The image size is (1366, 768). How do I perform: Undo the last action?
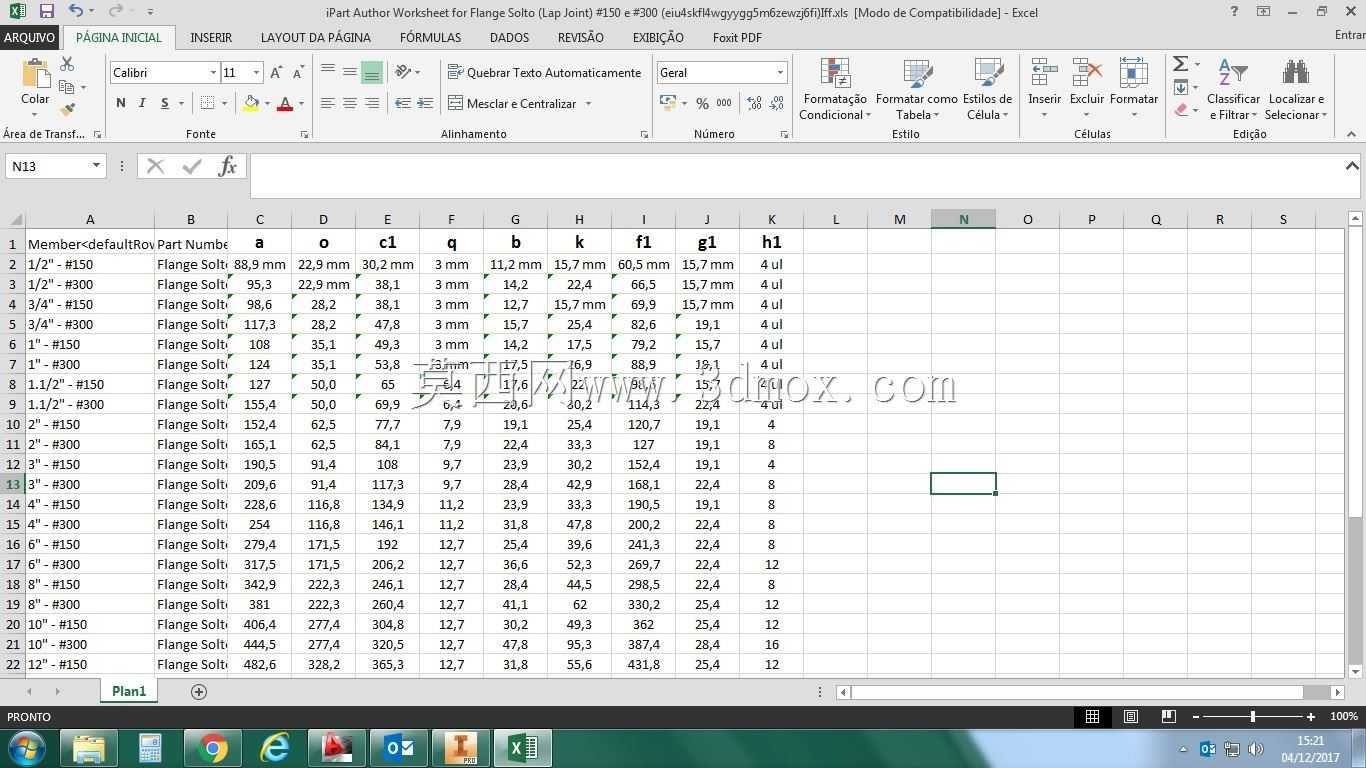point(76,12)
